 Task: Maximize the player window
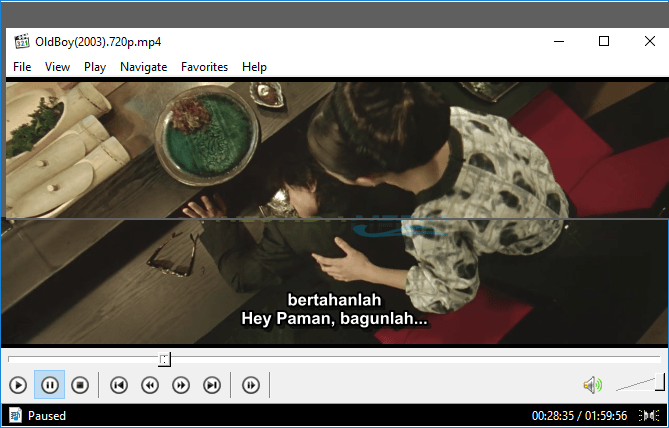(x=604, y=41)
